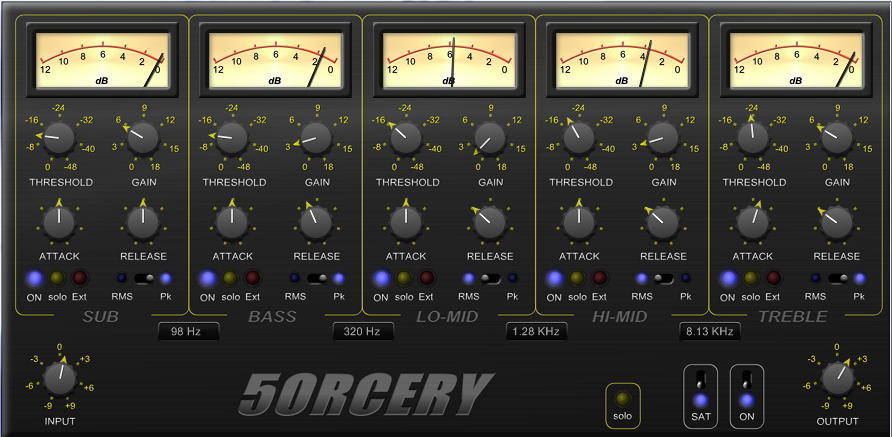Solo the BASS band
Viewport: 892px width, 437px height.
230,278
